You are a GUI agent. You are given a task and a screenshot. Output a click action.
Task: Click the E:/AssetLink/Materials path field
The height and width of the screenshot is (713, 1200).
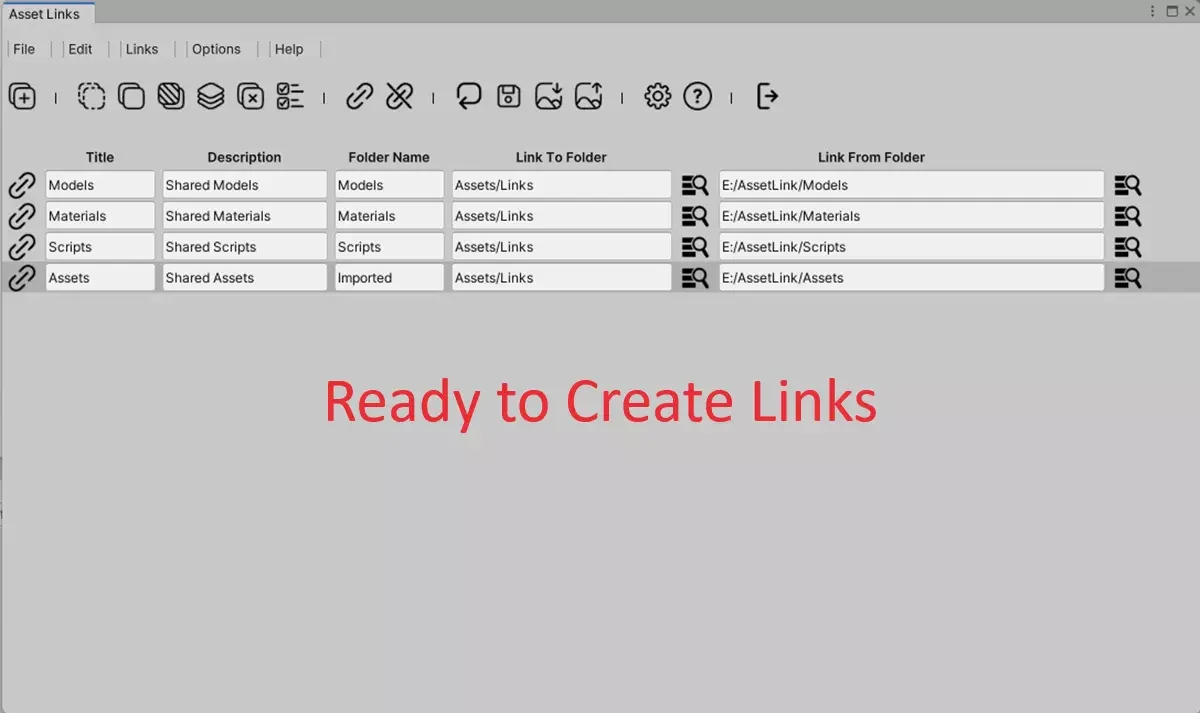pos(912,216)
